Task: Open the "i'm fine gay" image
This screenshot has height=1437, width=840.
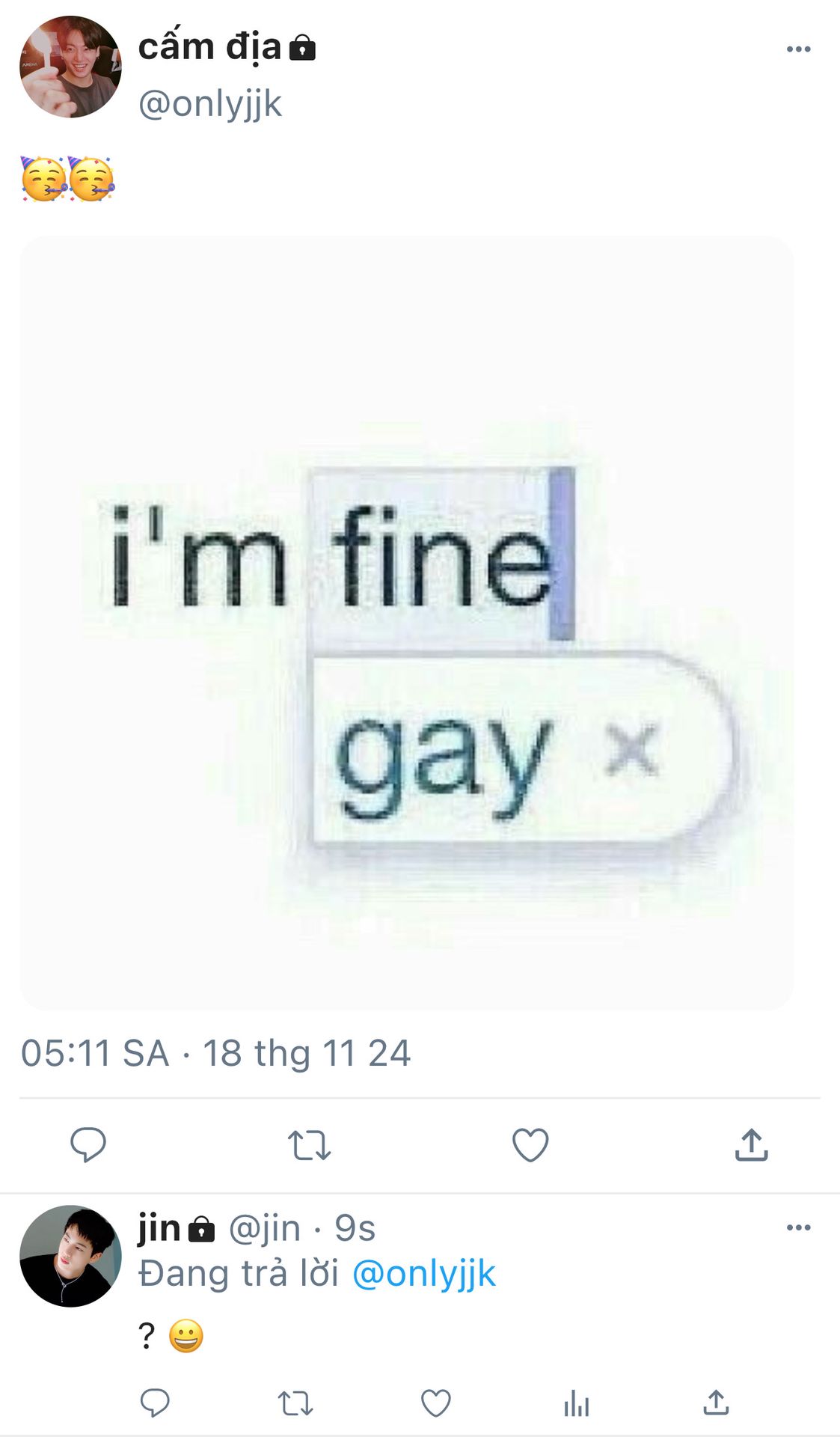Action: [406, 623]
